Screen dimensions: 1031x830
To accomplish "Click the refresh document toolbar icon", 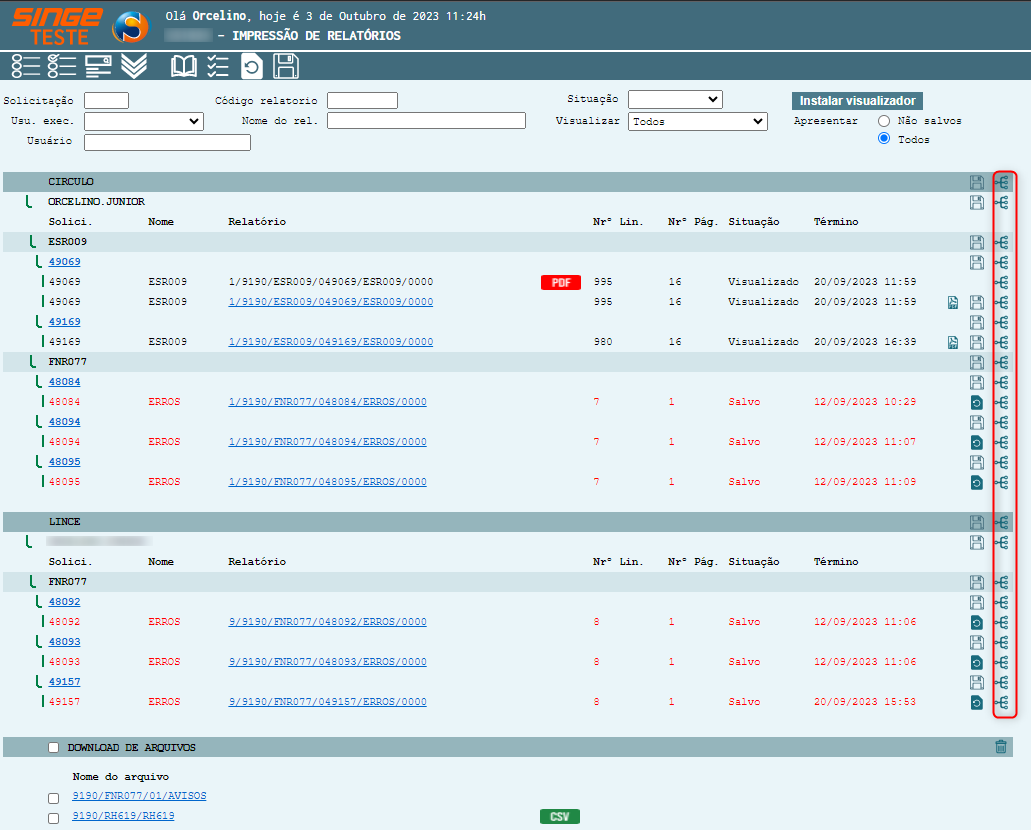I will tap(252, 66).
